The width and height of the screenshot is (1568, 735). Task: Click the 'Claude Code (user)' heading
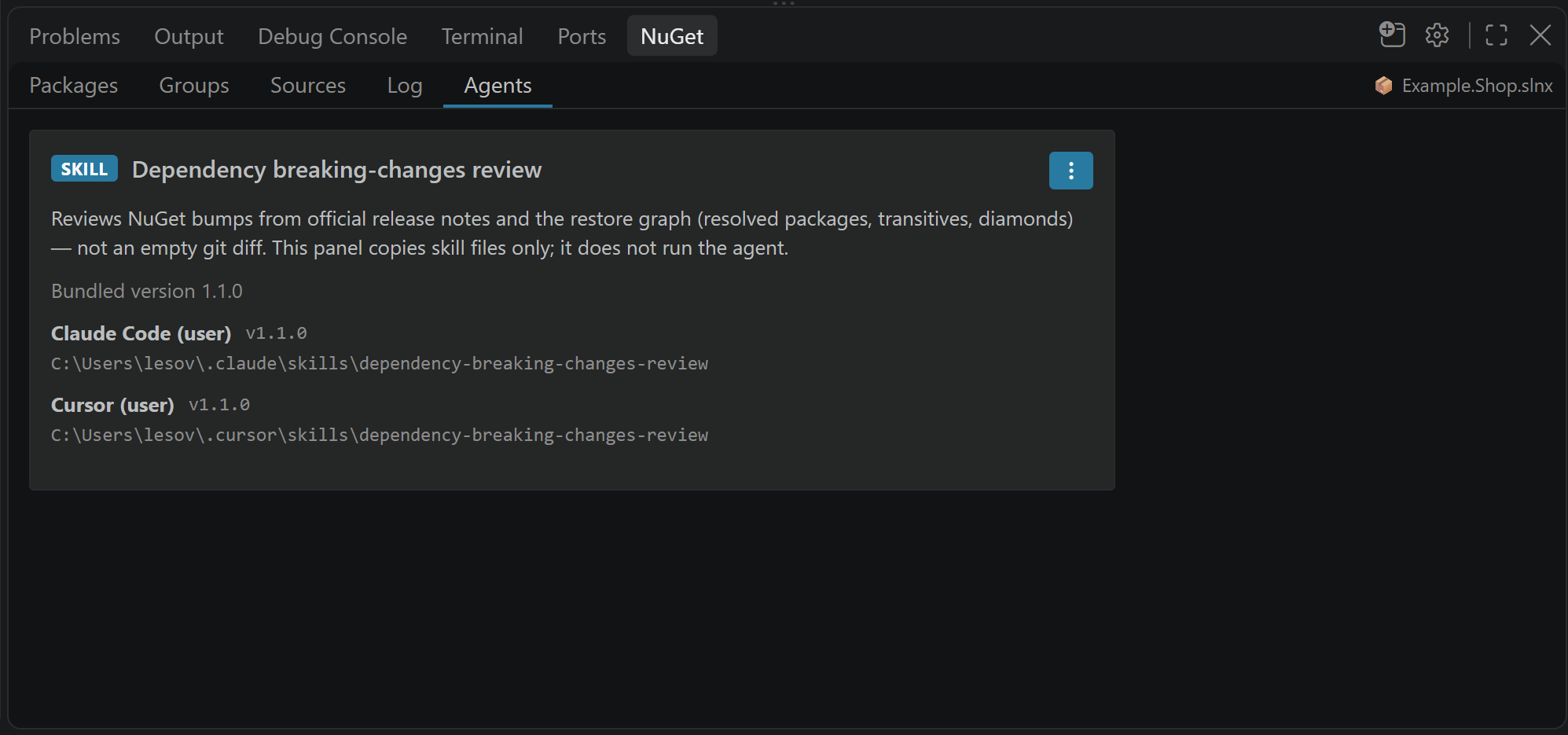click(141, 333)
